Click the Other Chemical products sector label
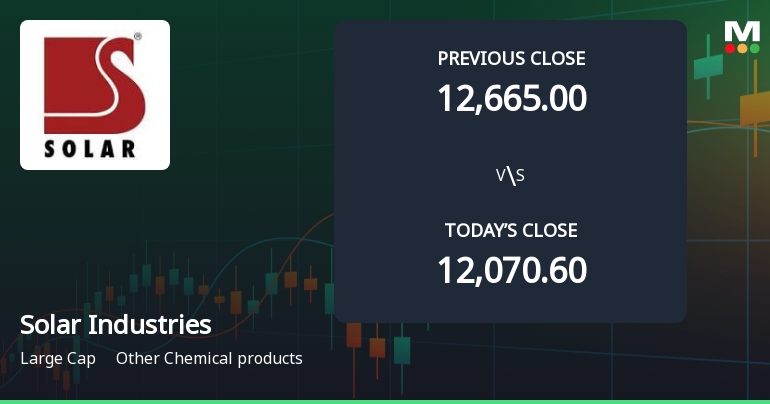This screenshot has height=404, width=770. coord(209,359)
